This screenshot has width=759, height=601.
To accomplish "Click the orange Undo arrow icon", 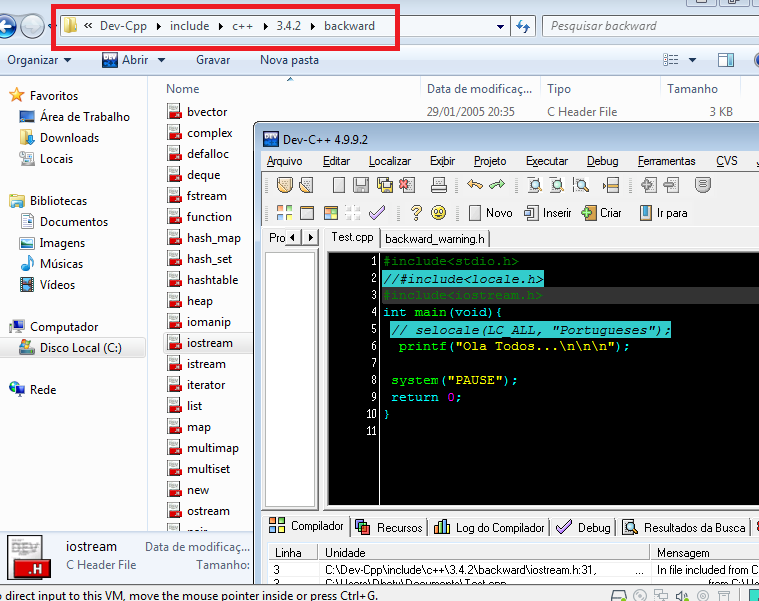I will pyautogui.click(x=475, y=185).
